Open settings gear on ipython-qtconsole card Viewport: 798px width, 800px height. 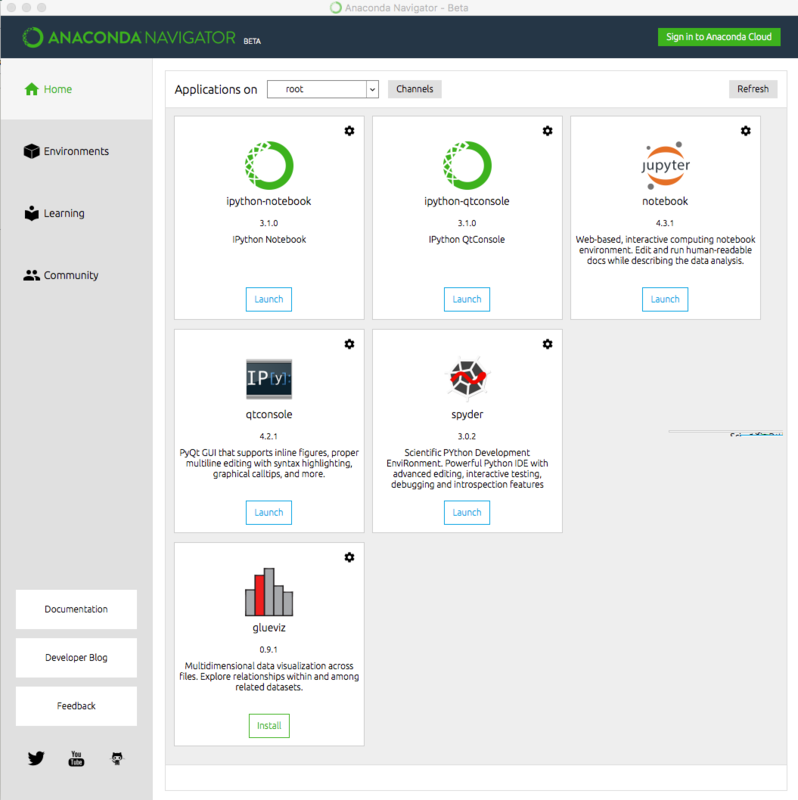[x=547, y=131]
